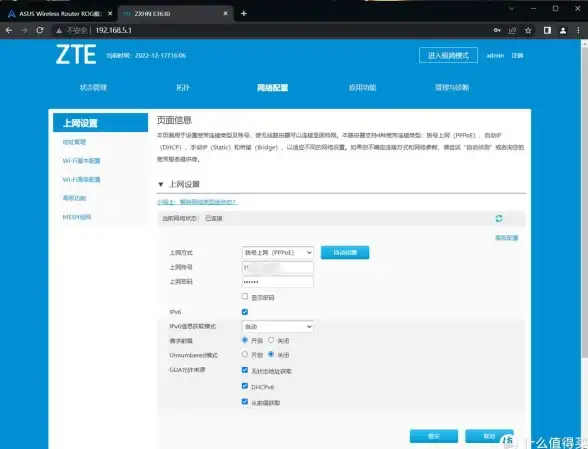Click the 取消 cancel button
Screen dimensions: 588x449
[x=489, y=436]
